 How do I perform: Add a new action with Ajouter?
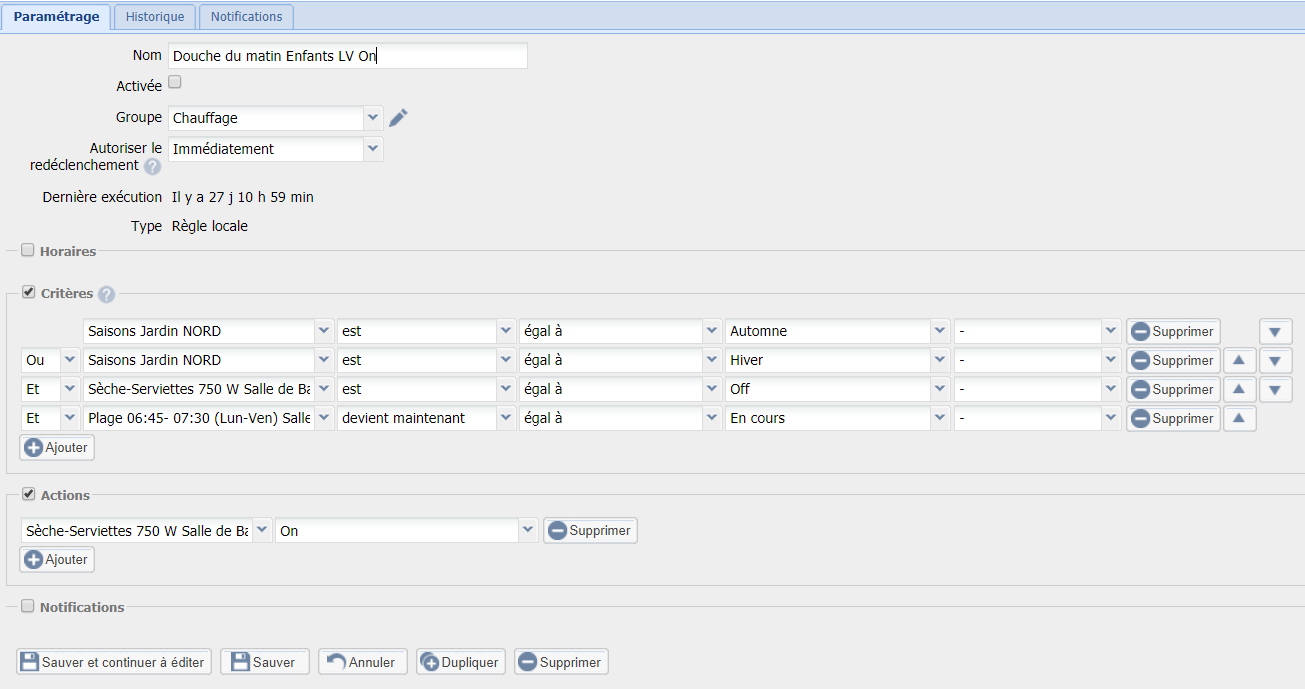click(x=57, y=560)
